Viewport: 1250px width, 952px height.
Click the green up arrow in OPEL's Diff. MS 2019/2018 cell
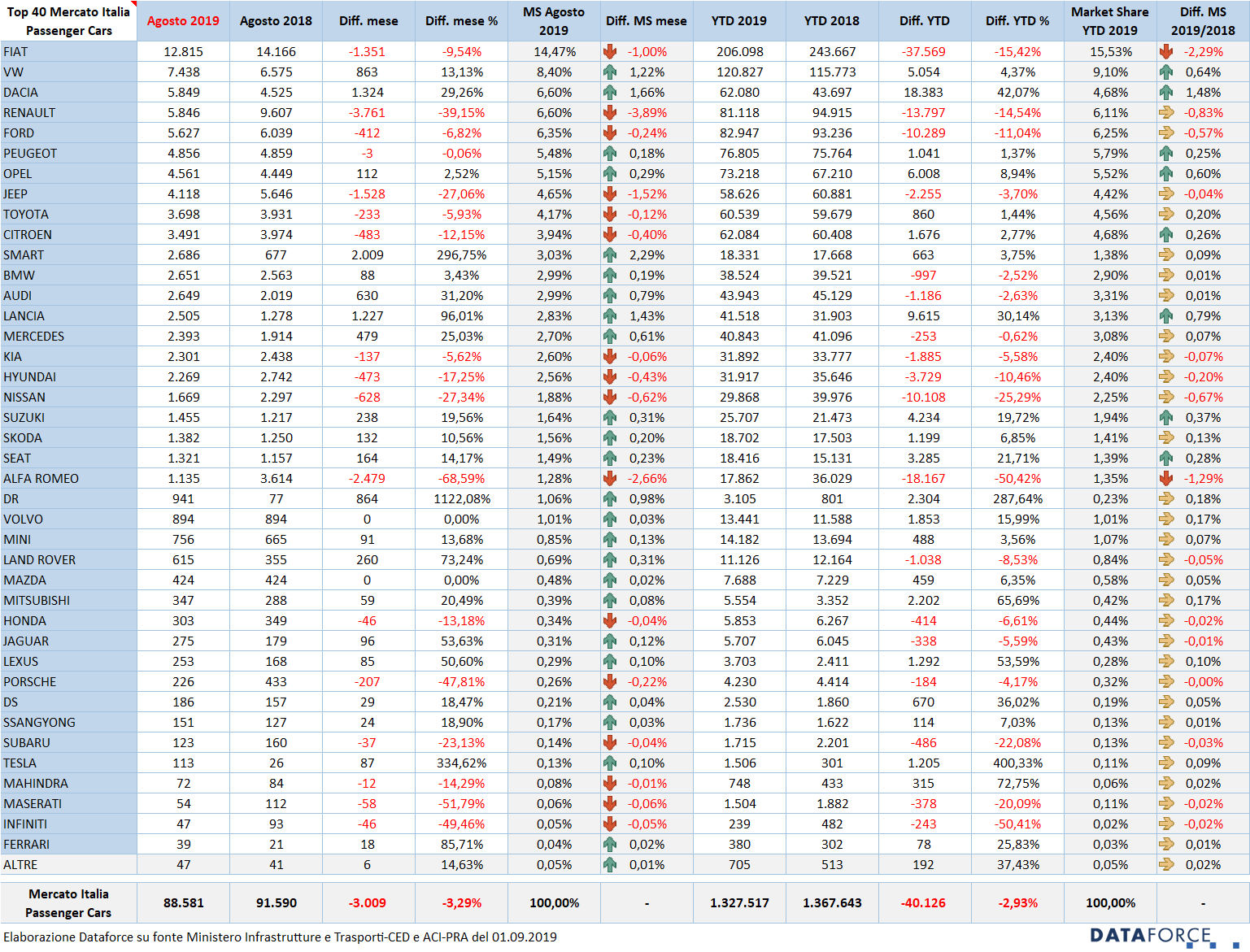1166,173
